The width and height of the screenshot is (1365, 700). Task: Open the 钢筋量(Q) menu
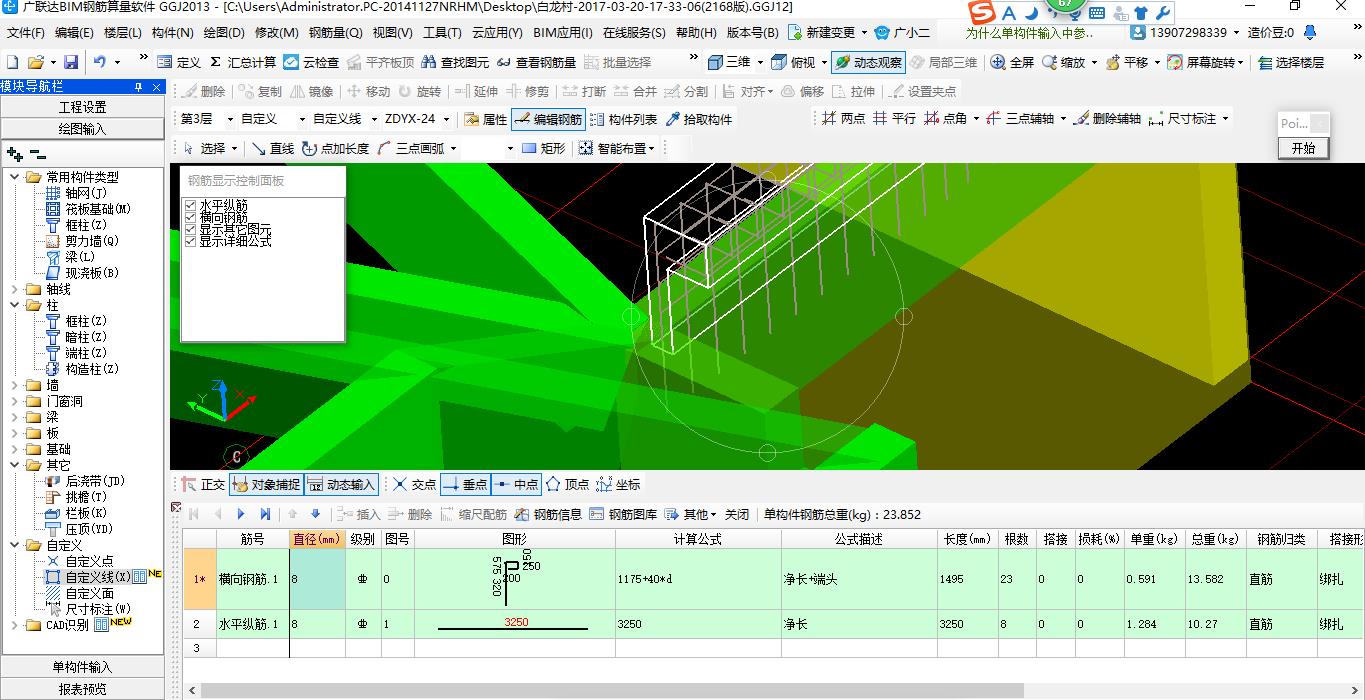[x=336, y=33]
